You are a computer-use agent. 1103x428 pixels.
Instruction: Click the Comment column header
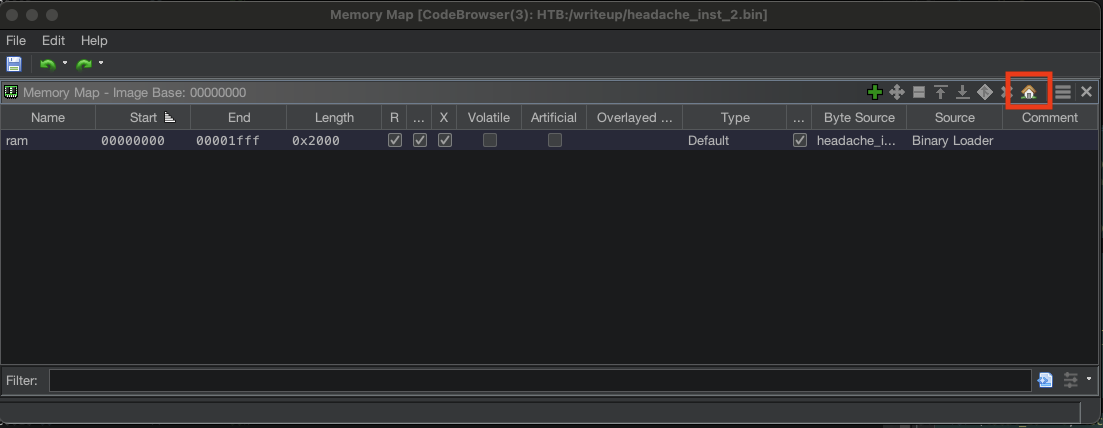pyautogui.click(x=1050, y=118)
